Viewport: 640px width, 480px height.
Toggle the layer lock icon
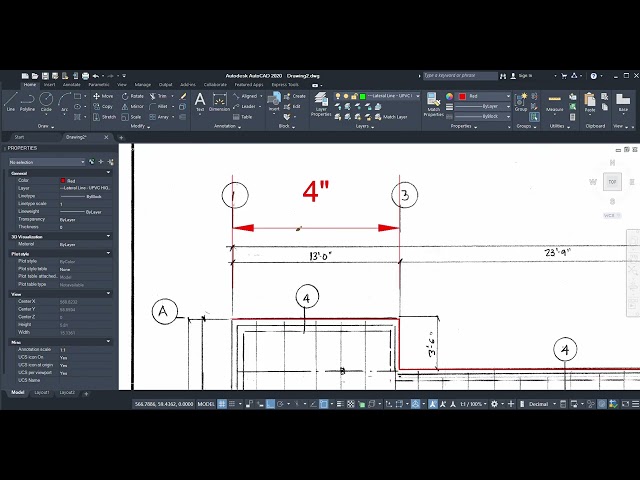click(x=354, y=96)
